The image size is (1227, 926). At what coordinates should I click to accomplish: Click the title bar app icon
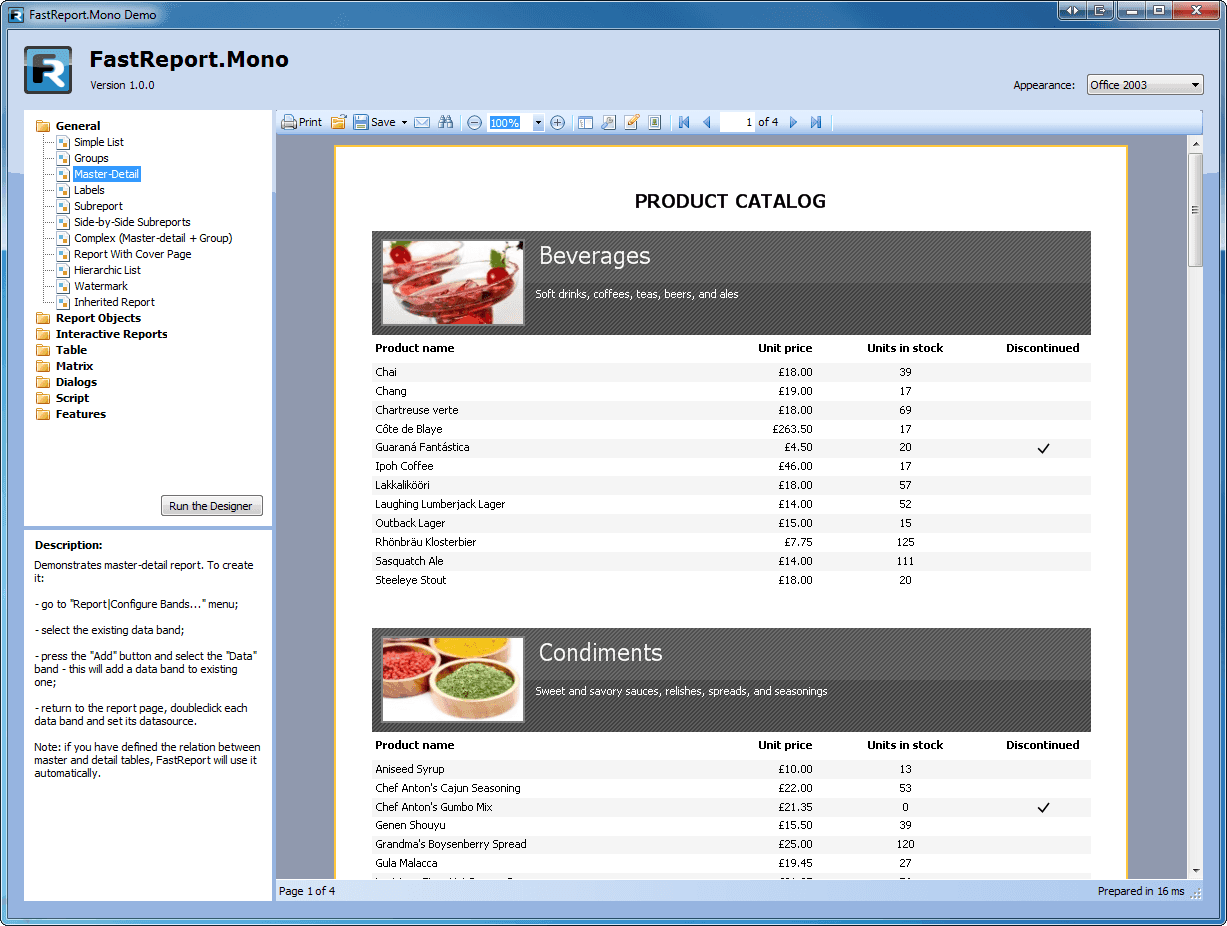point(16,14)
